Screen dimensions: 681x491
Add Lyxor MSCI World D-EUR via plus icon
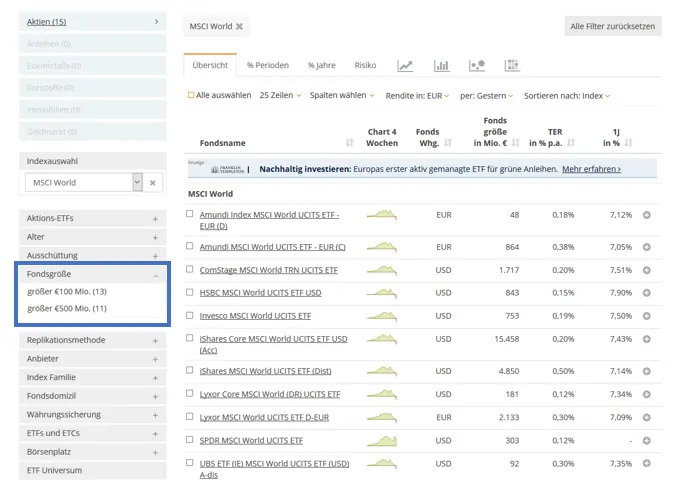pos(647,417)
